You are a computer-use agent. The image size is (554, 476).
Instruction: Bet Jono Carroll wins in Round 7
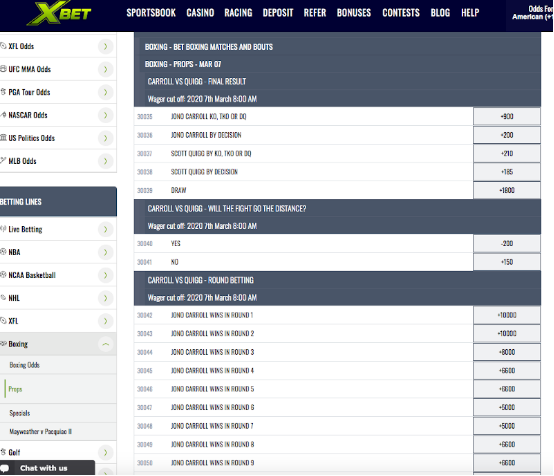(x=507, y=426)
